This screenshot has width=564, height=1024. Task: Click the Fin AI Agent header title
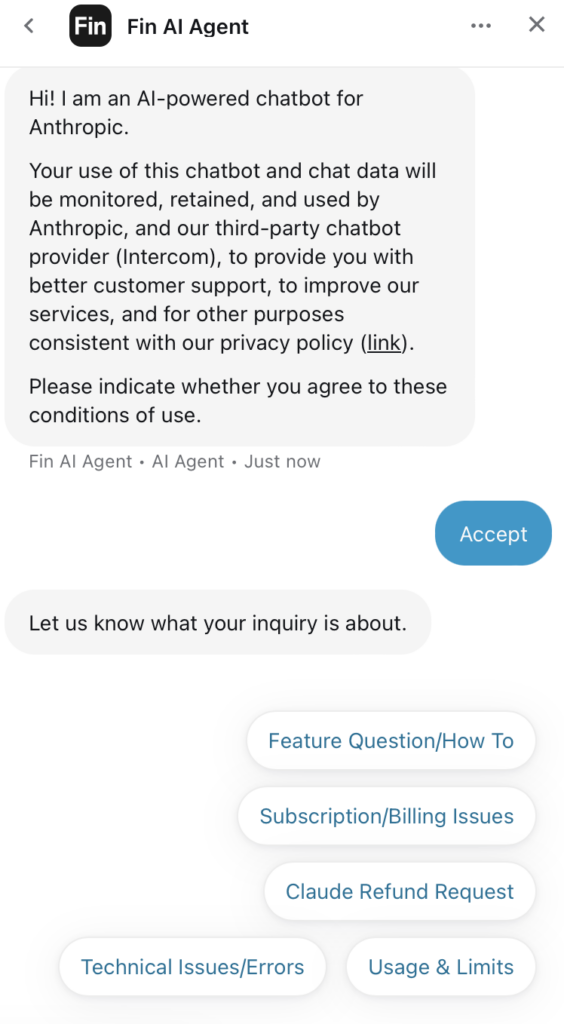coord(188,27)
